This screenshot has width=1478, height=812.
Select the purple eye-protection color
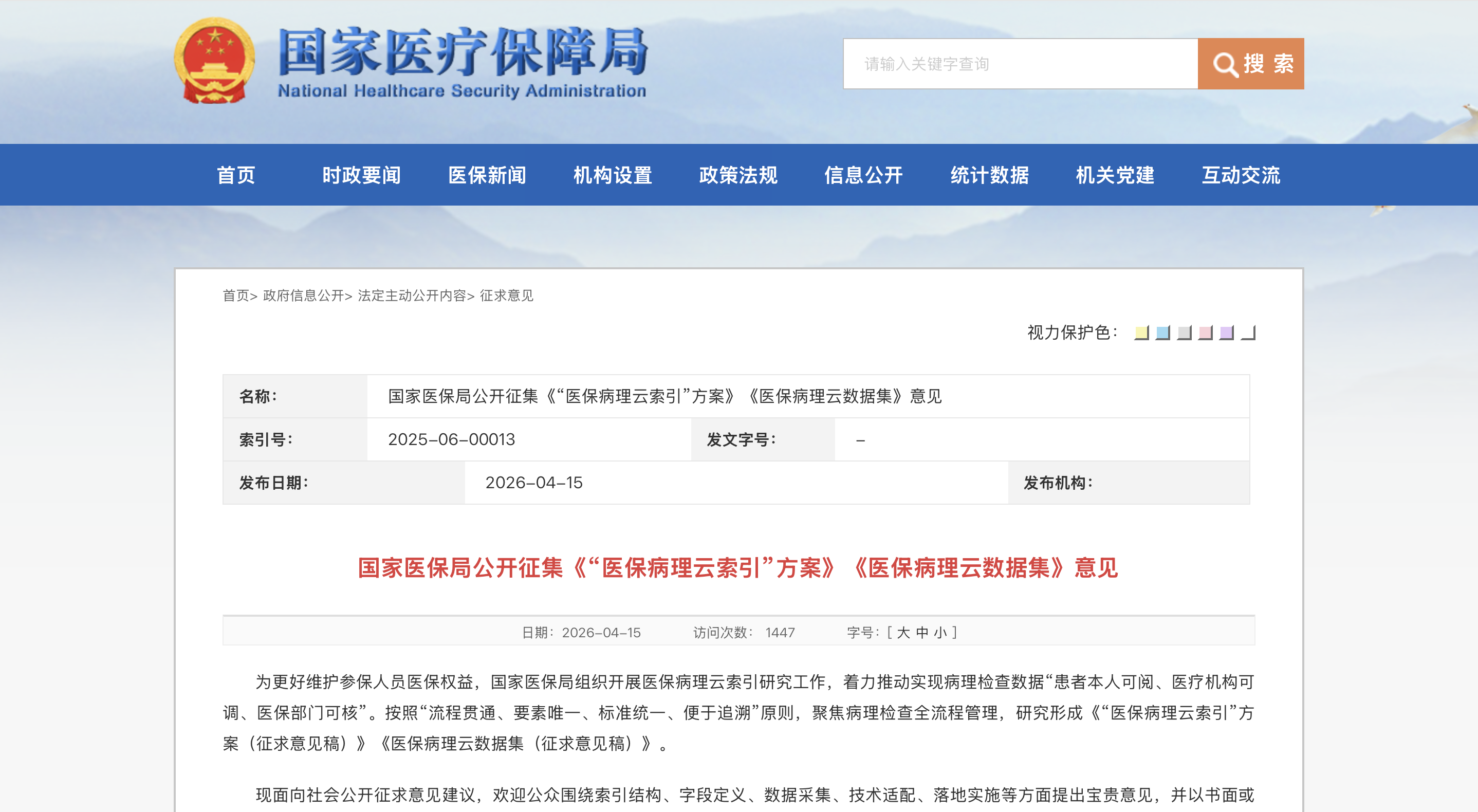1226,333
